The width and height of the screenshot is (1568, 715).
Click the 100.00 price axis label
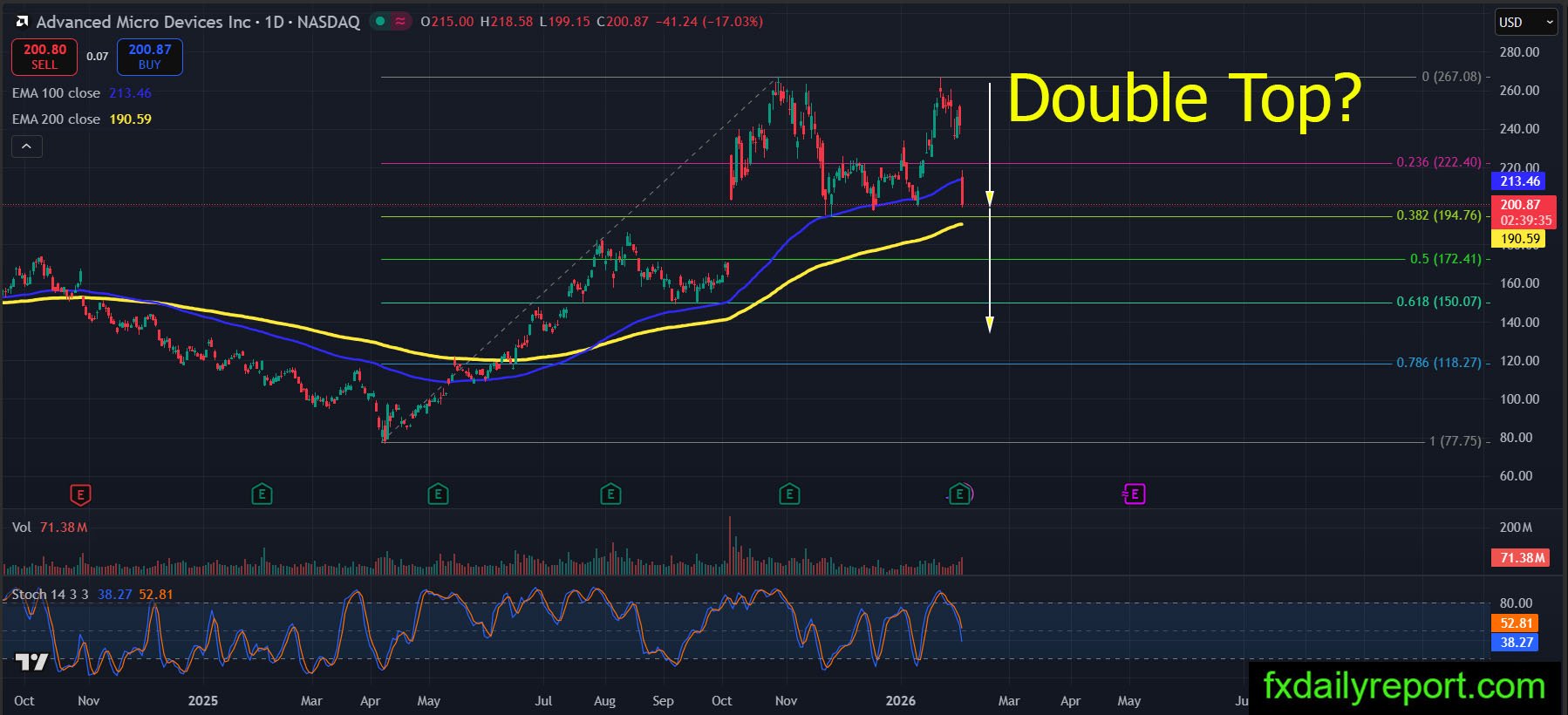(x=1519, y=399)
